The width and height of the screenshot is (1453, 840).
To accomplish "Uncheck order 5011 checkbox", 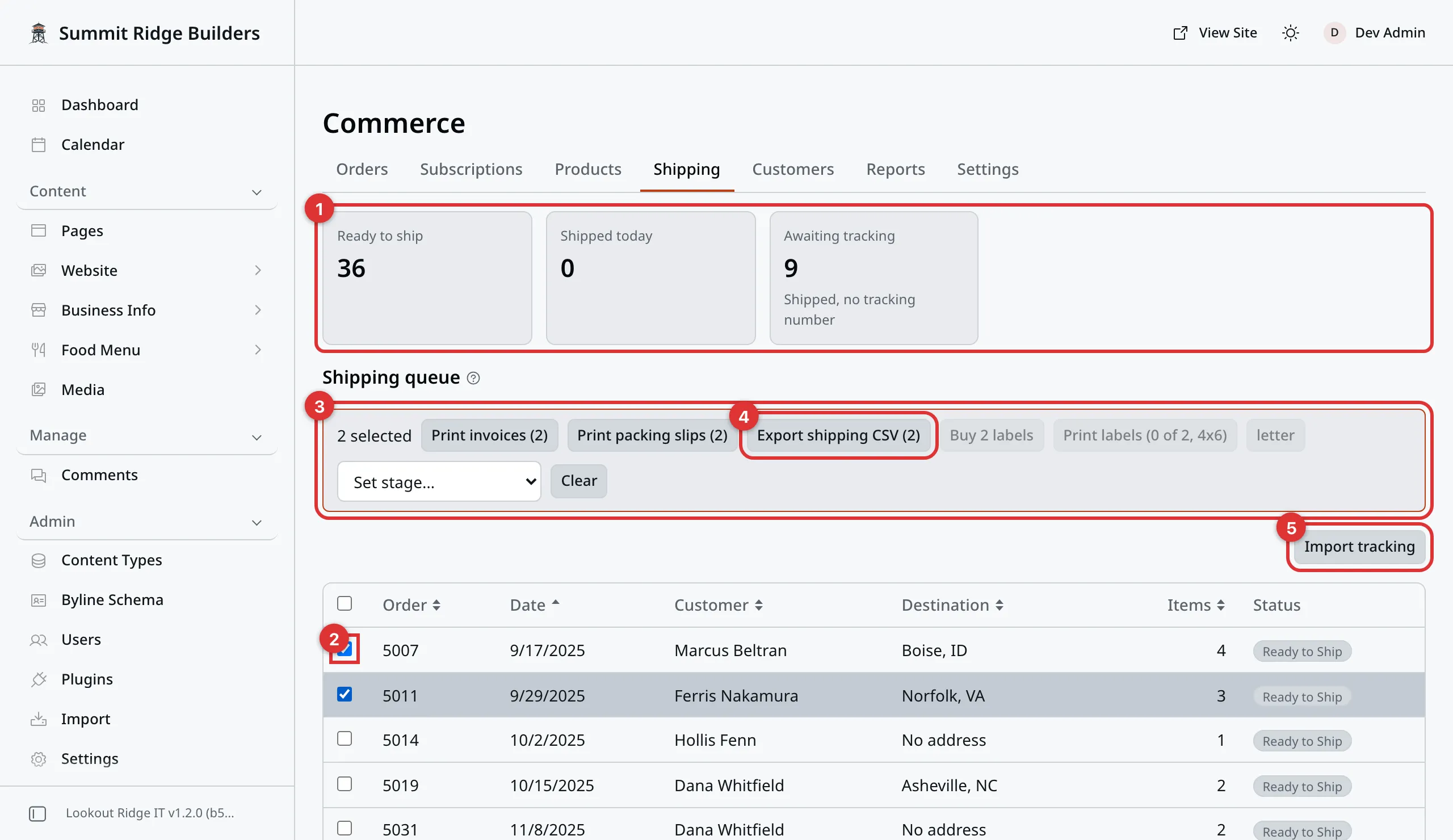I will point(345,694).
